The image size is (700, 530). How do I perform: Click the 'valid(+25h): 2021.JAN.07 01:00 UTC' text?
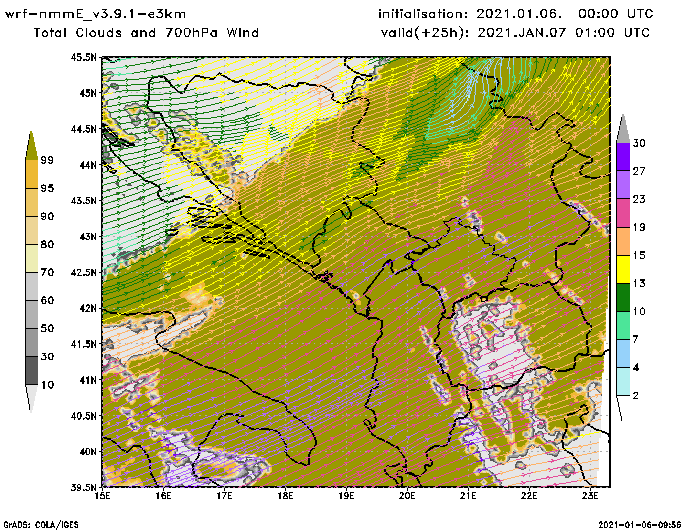515,33
